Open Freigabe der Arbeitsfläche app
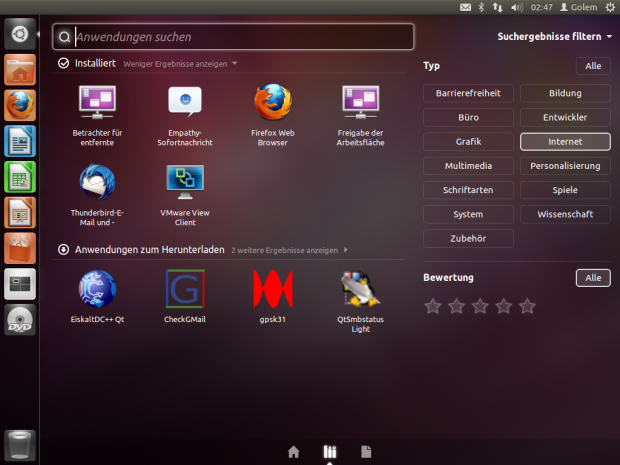Viewport: 620px width, 465px height. 360,115
